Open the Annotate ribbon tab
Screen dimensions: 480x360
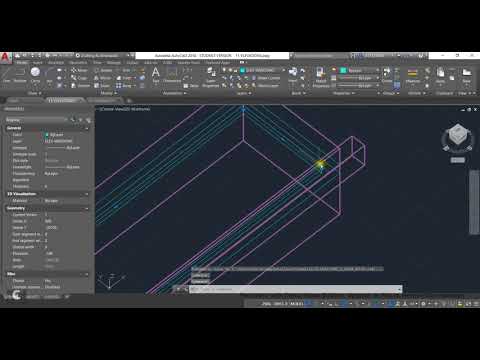56,63
